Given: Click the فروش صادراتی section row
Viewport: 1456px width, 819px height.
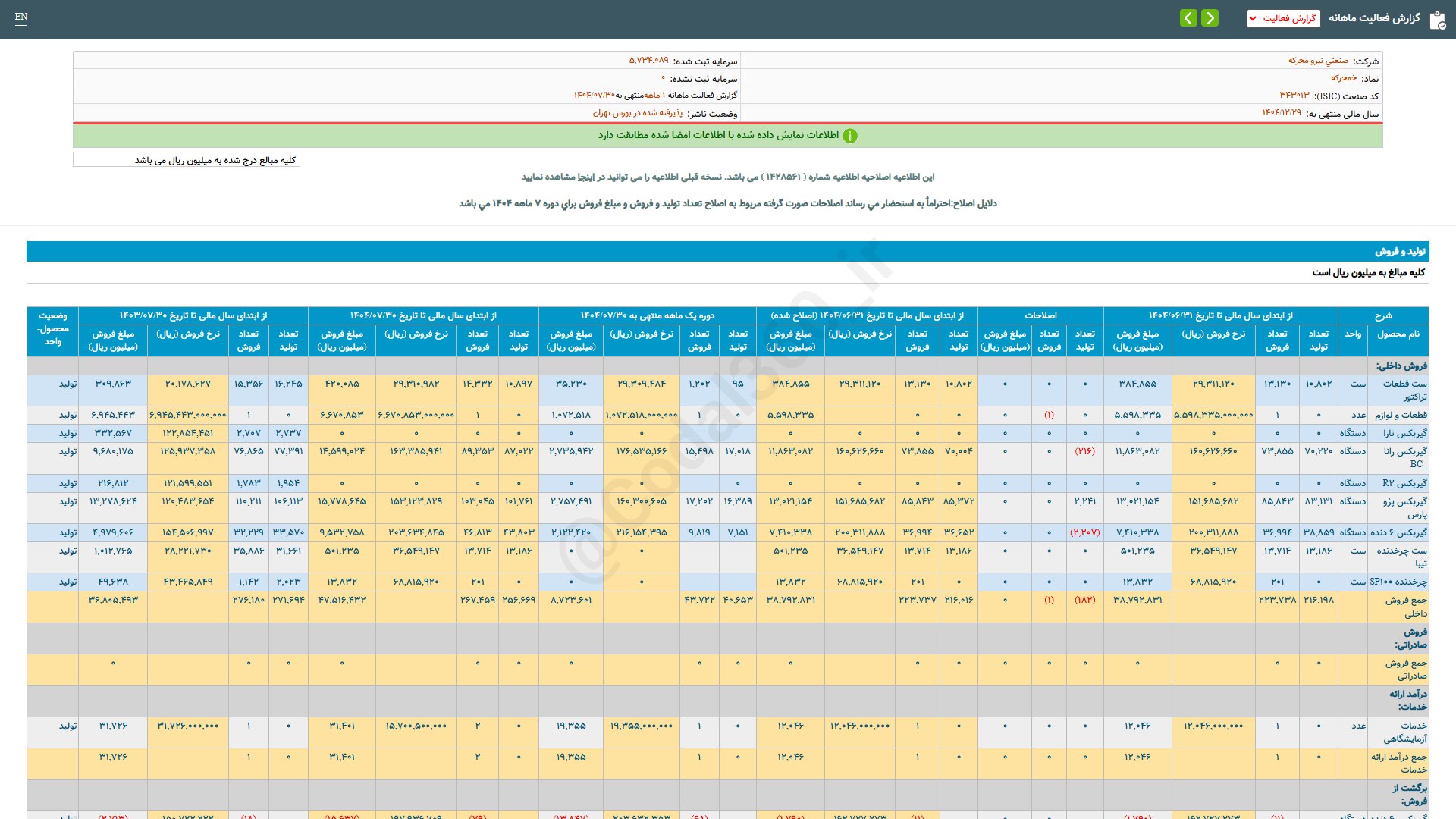Looking at the screenshot, I should (1410, 638).
